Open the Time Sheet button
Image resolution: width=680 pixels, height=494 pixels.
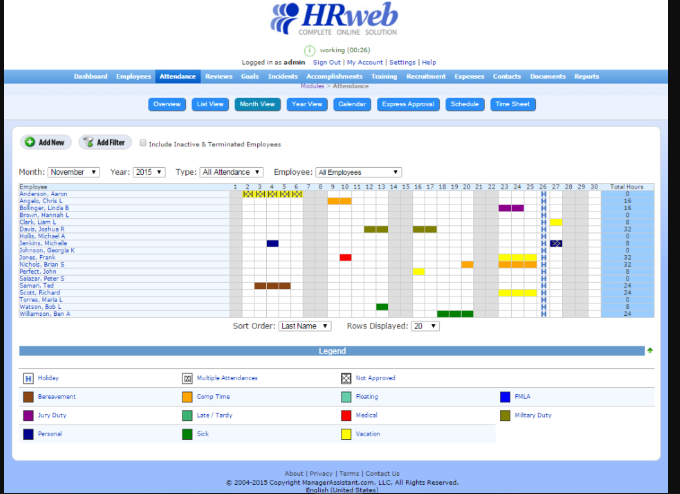[513, 105]
